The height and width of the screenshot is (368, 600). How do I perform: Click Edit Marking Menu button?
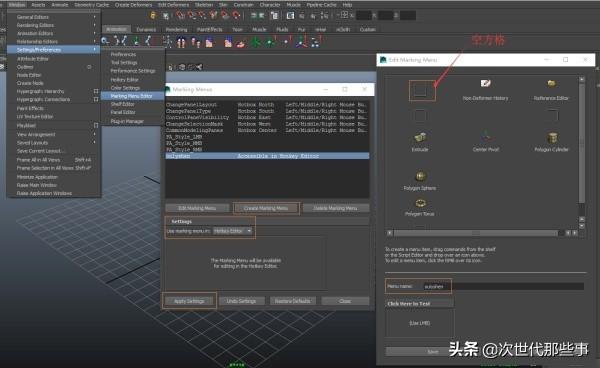[x=197, y=208]
